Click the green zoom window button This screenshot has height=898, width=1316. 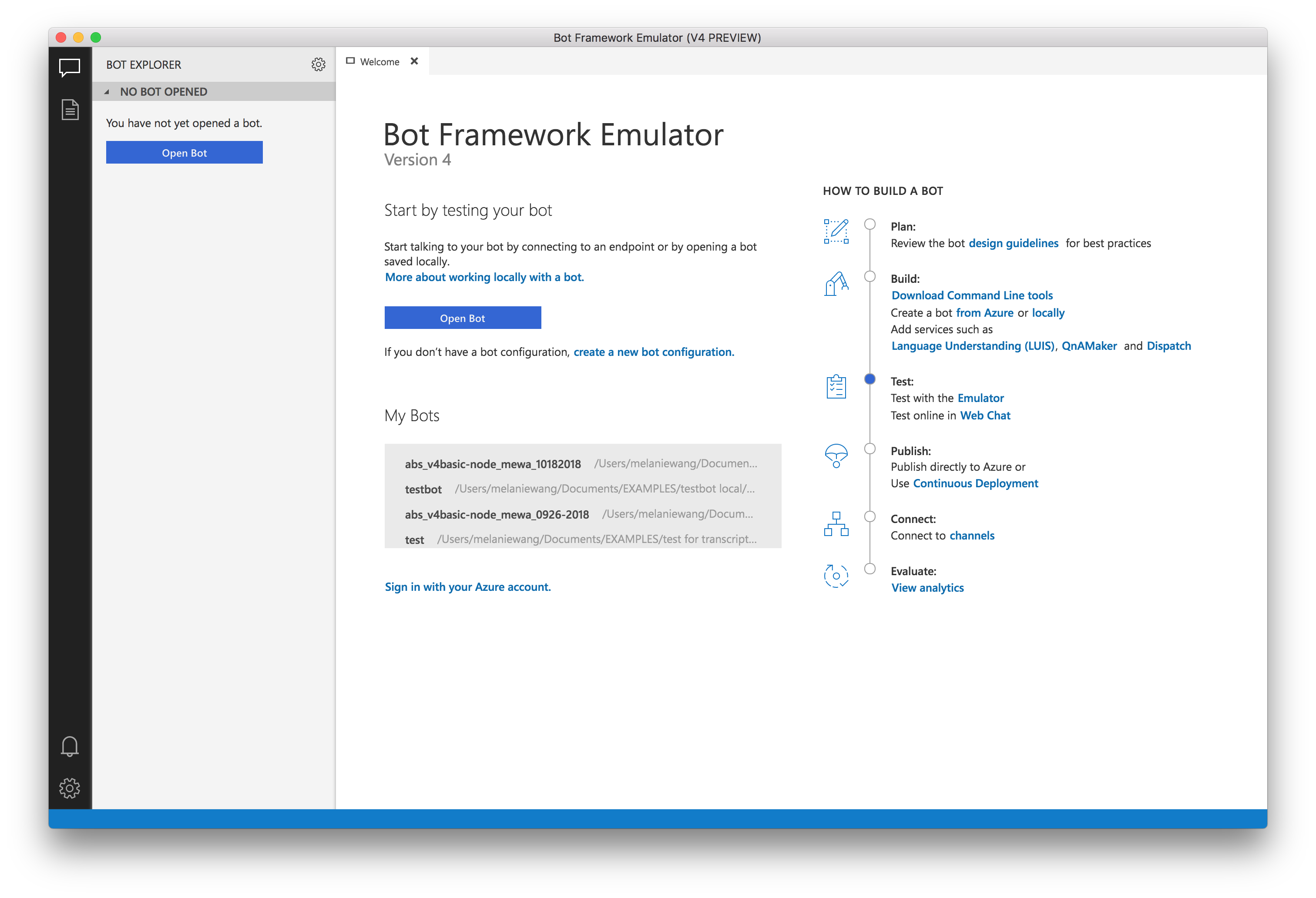(x=96, y=37)
